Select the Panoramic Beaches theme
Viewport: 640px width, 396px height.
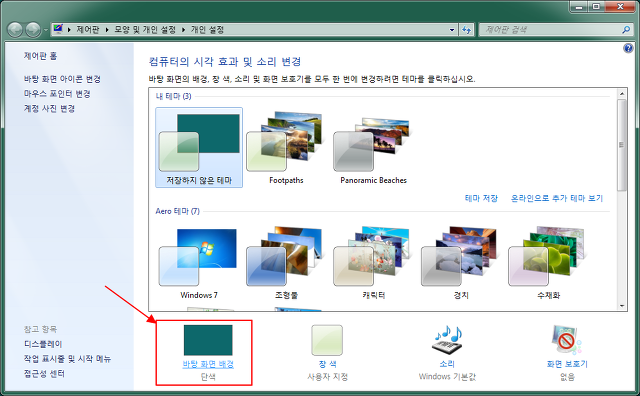[373, 147]
